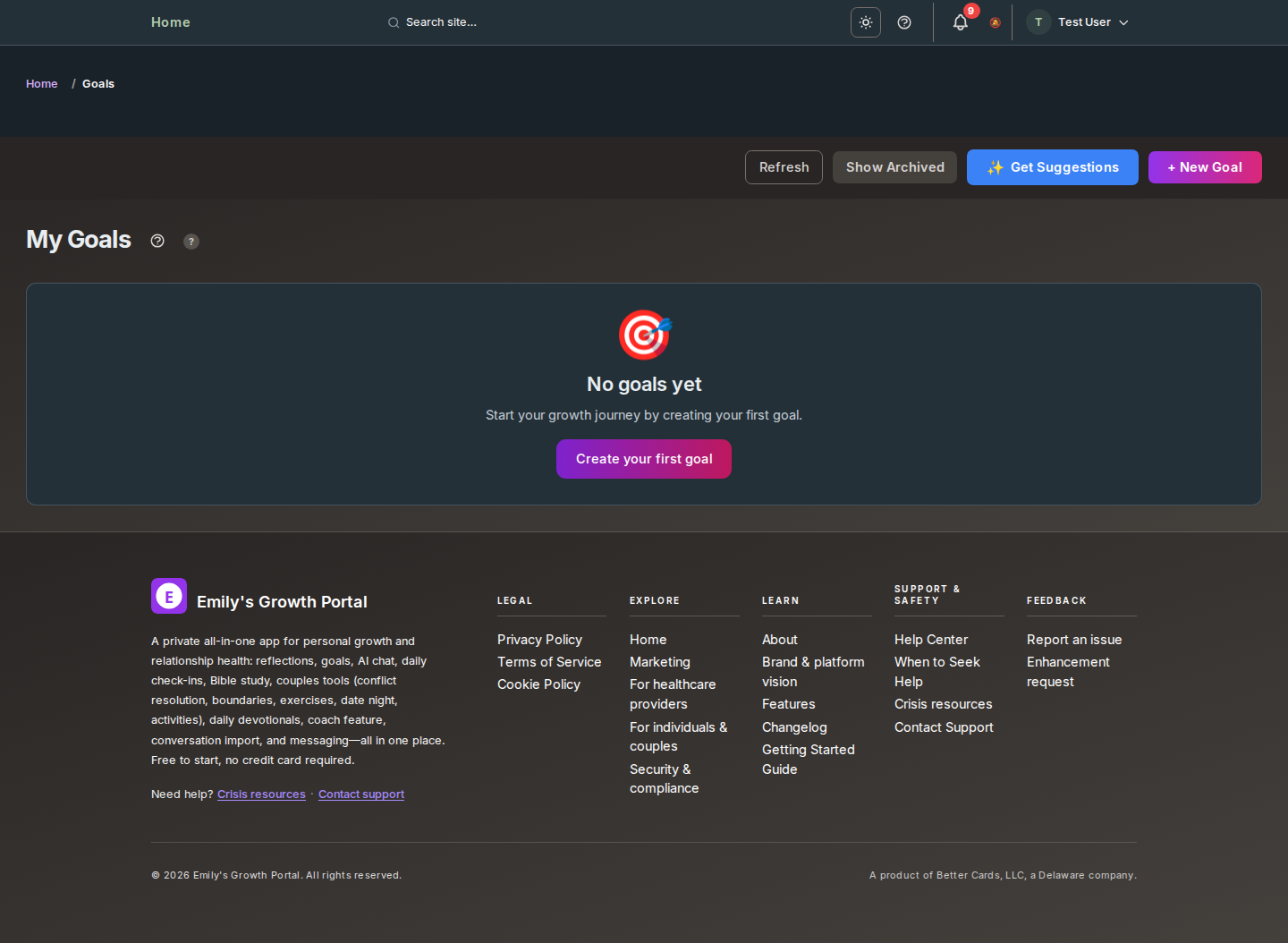Navigate to the Home breadcrumb link
The height and width of the screenshot is (943, 1288).
point(41,84)
